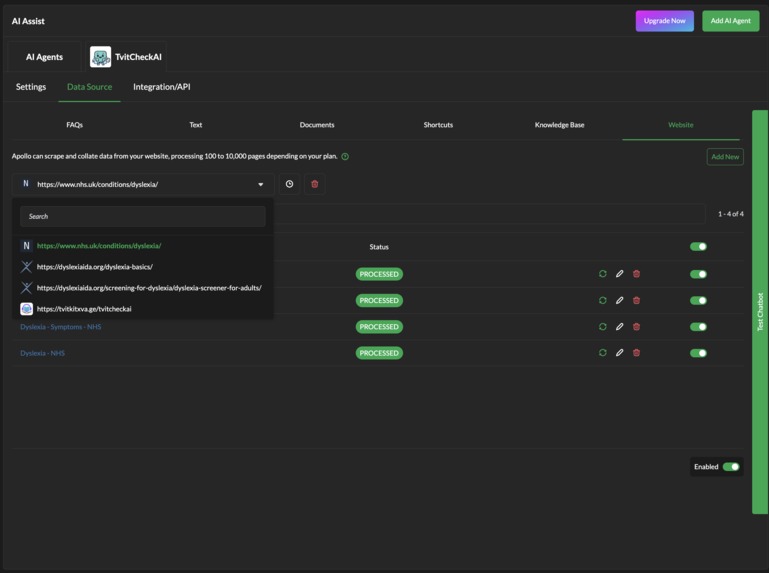This screenshot has width=769, height=573.
Task: Click the Status column header
Action: [x=379, y=247]
